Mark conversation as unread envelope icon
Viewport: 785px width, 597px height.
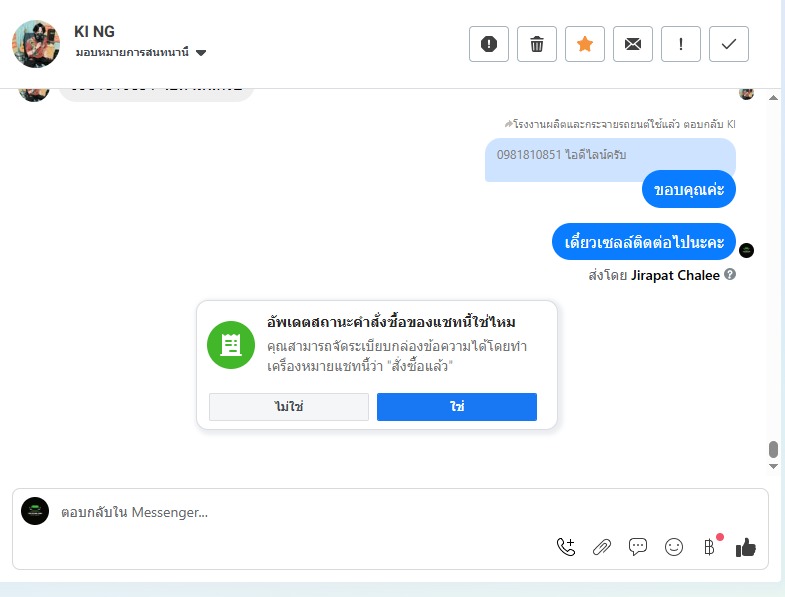[x=633, y=44]
